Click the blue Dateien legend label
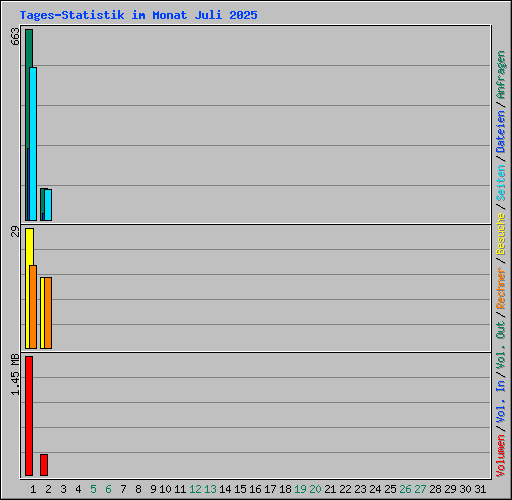This screenshot has height=500, width=512. [x=501, y=132]
